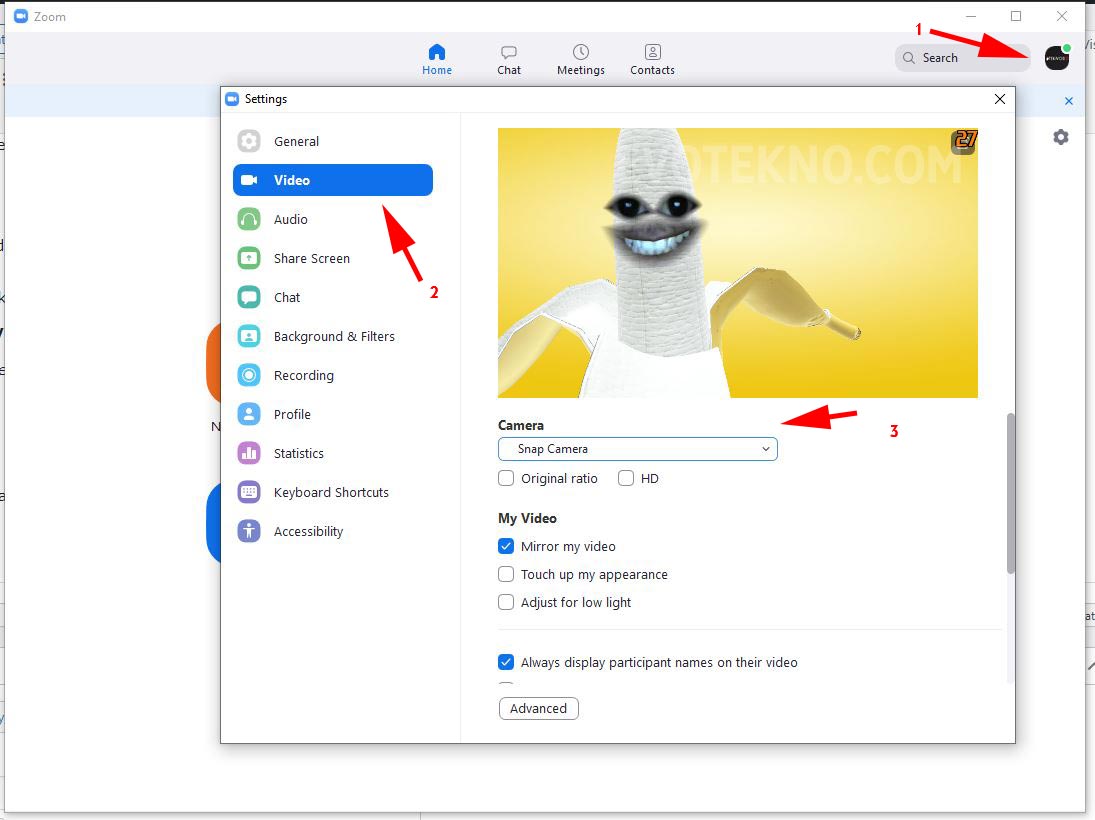
Task: Click the settings panel vertical scrollbar
Action: tap(1010, 493)
